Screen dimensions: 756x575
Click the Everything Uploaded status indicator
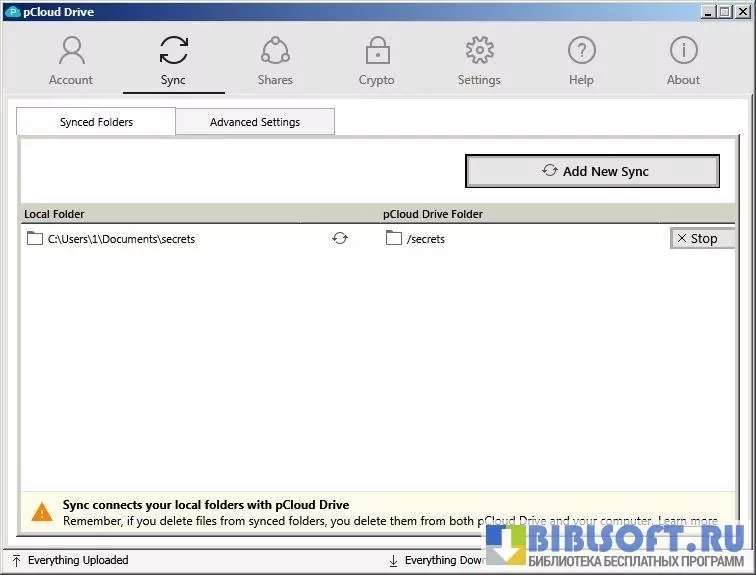pyautogui.click(x=77, y=560)
